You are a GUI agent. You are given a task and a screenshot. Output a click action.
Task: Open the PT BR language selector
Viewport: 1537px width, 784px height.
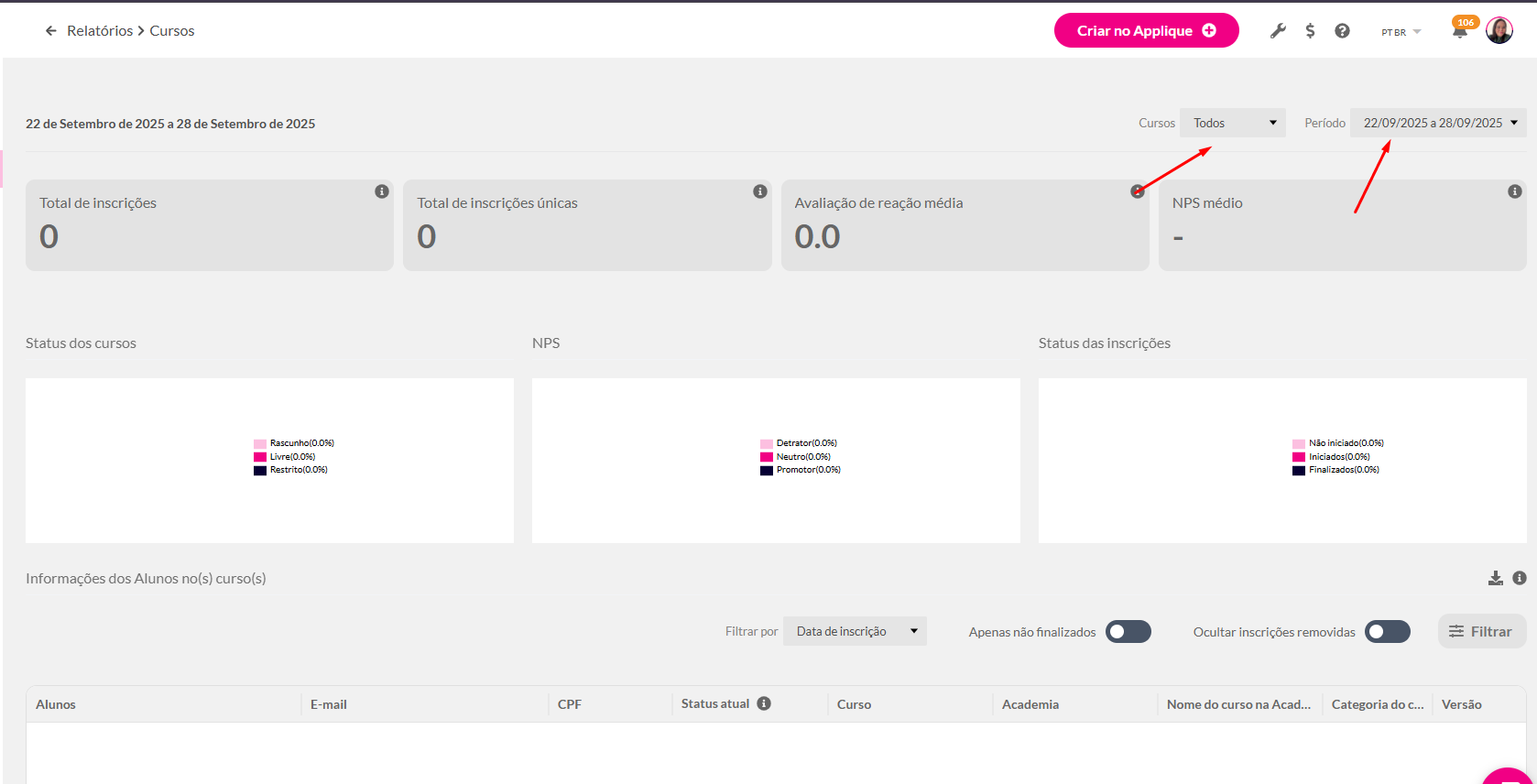coord(1401,32)
